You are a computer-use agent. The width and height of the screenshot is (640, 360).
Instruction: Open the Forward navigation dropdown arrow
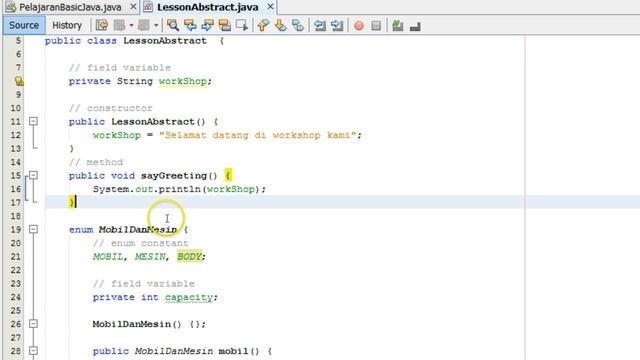(156, 25)
